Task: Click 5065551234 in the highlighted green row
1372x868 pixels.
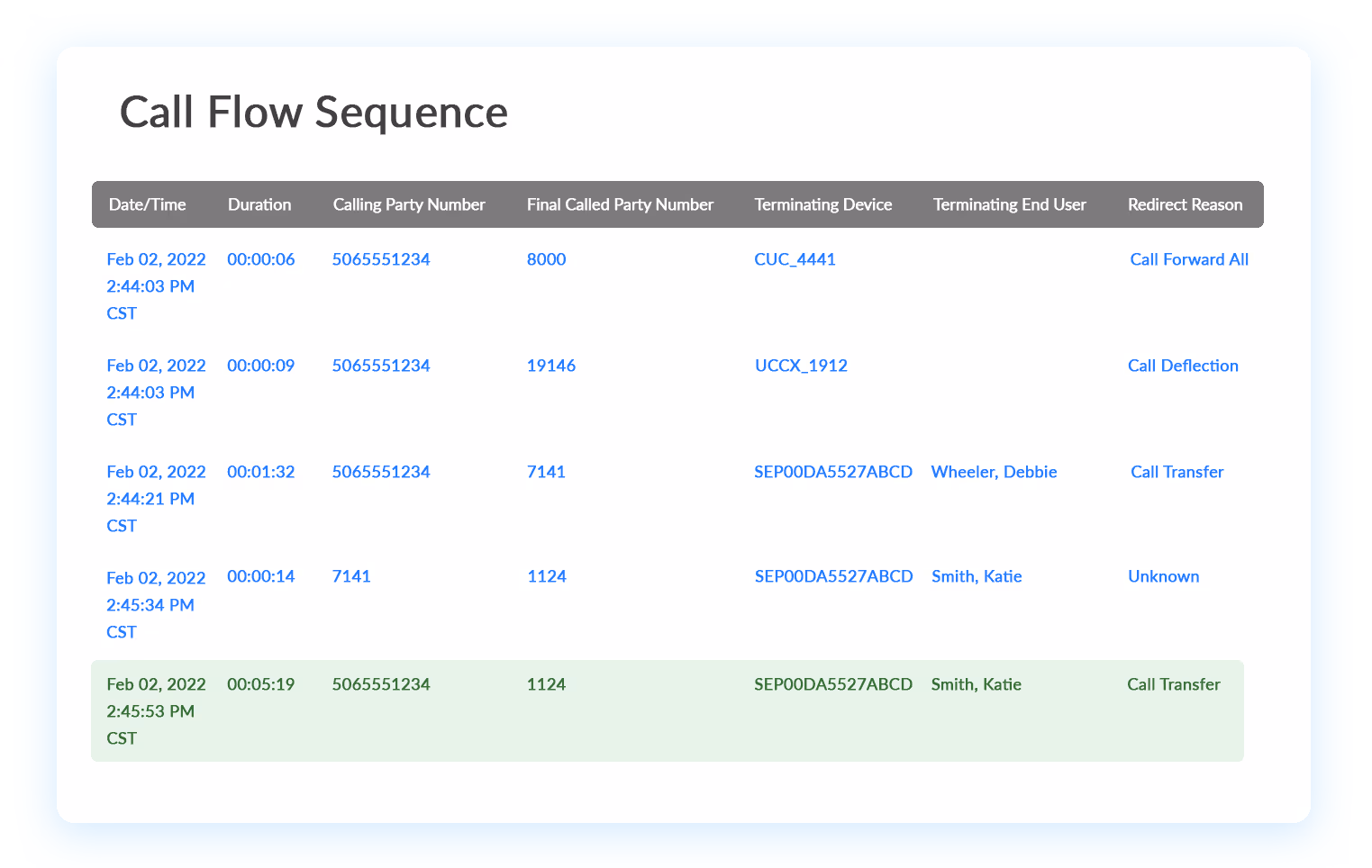Action: click(381, 684)
